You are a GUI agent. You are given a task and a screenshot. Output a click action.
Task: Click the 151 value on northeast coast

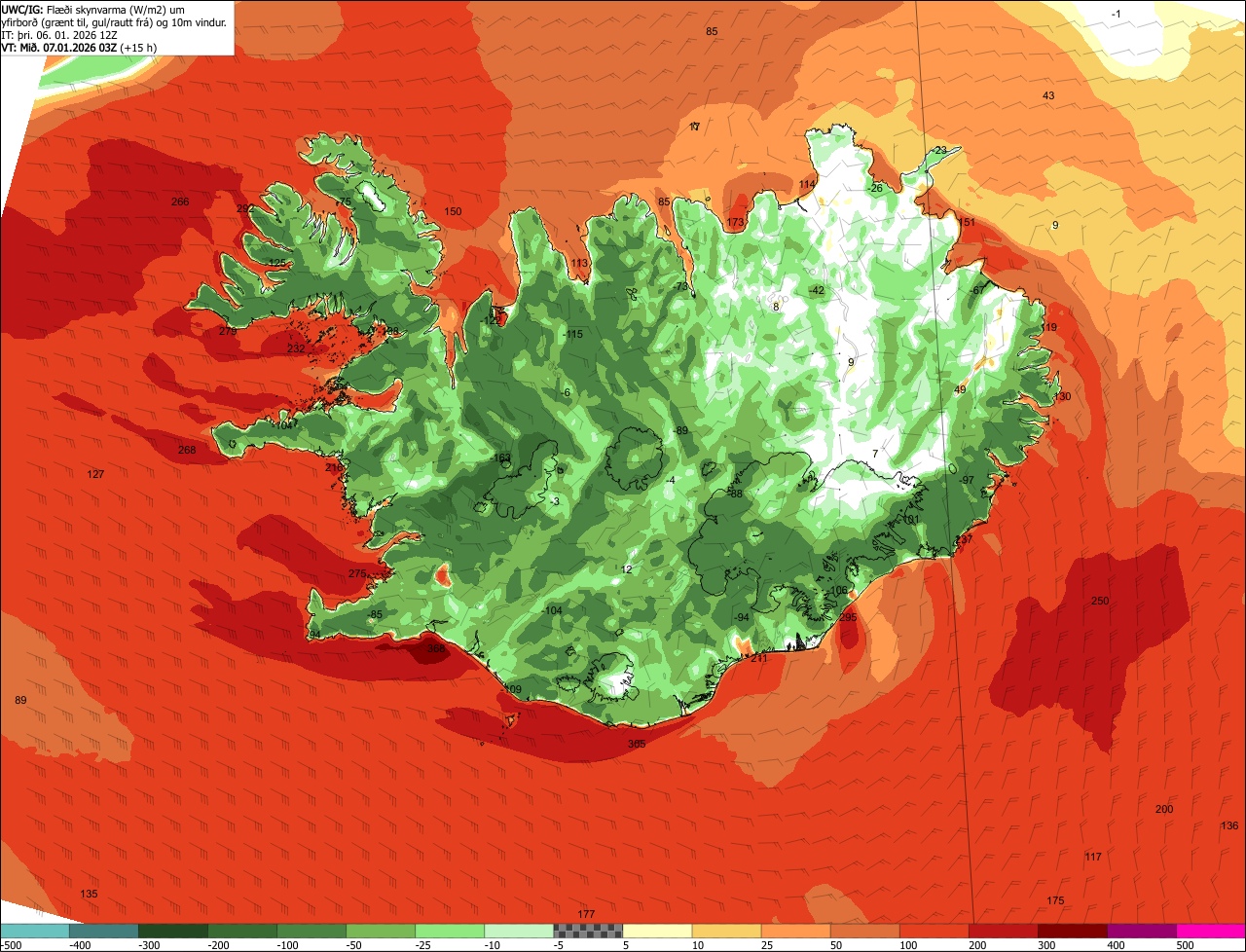point(967,222)
